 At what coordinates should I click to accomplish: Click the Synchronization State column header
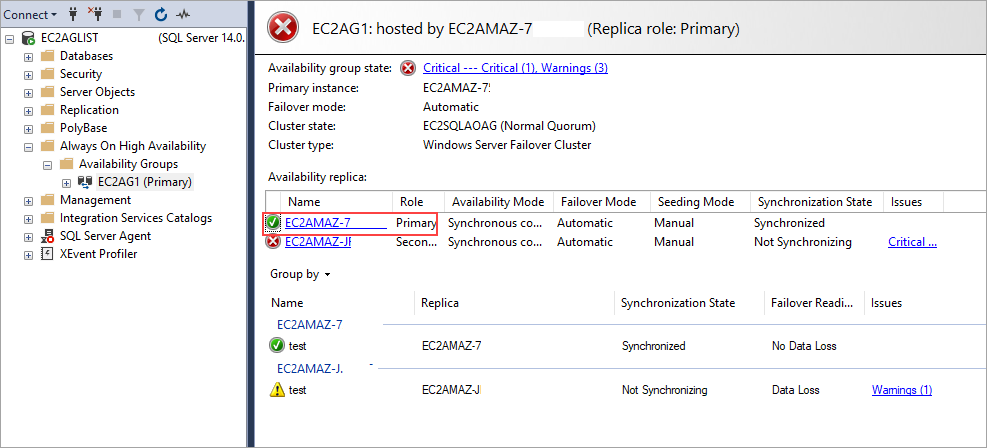pyautogui.click(x=814, y=202)
